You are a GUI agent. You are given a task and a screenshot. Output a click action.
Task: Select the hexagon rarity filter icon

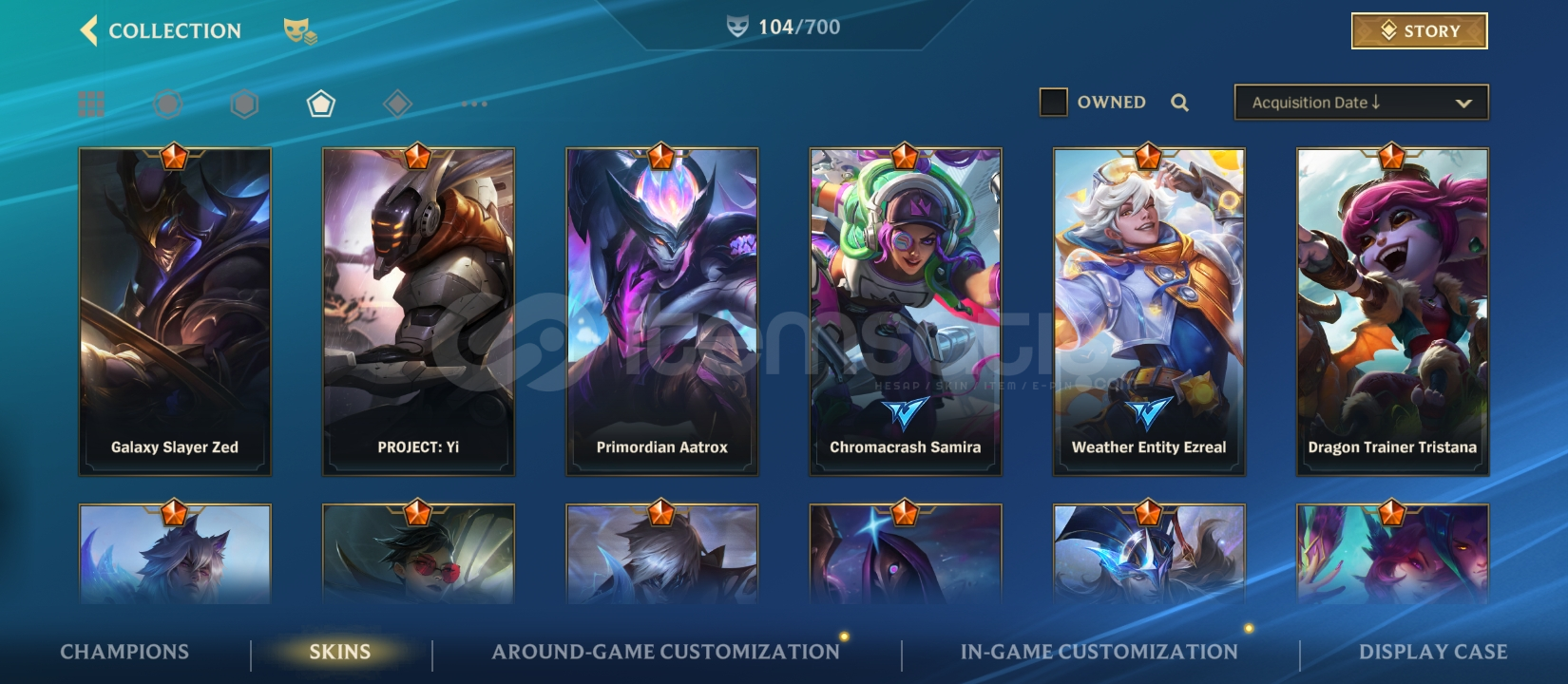[x=244, y=104]
